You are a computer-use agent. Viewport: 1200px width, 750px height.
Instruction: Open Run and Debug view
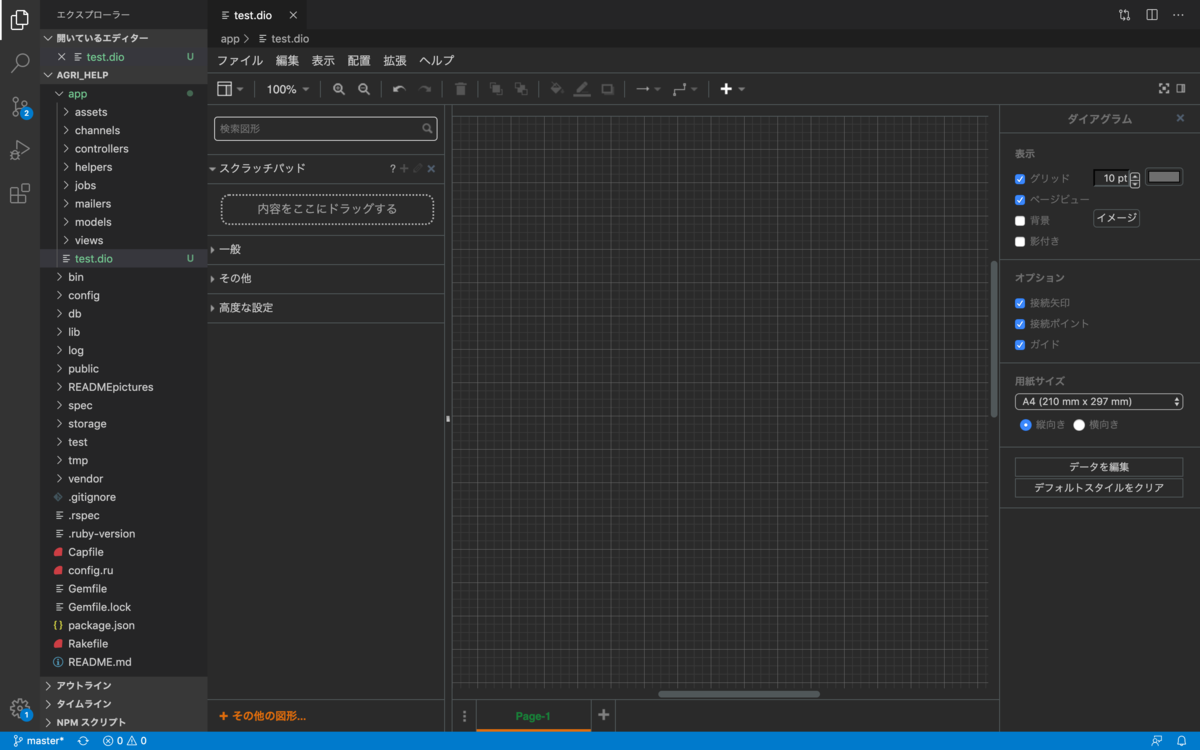[20, 150]
